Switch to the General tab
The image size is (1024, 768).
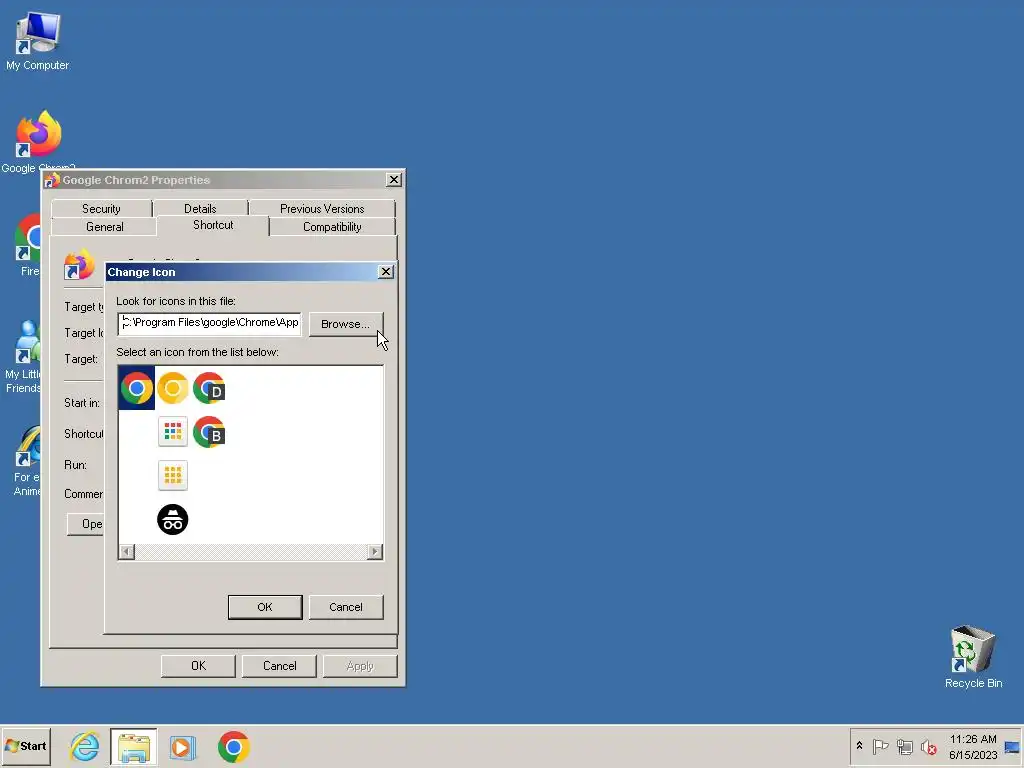104,227
